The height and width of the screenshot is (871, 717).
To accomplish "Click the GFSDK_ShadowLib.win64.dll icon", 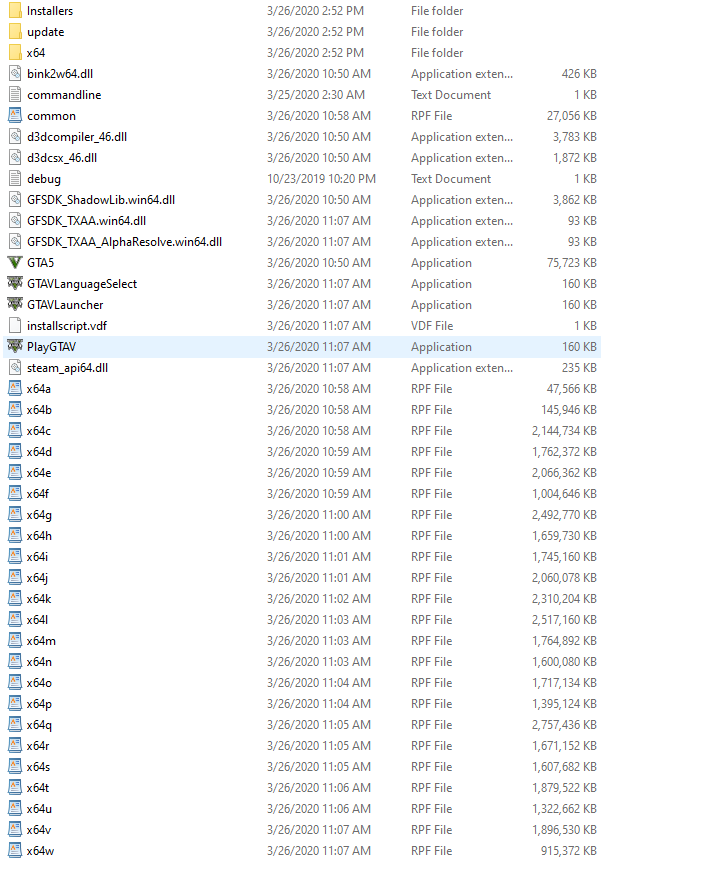I will (16, 199).
